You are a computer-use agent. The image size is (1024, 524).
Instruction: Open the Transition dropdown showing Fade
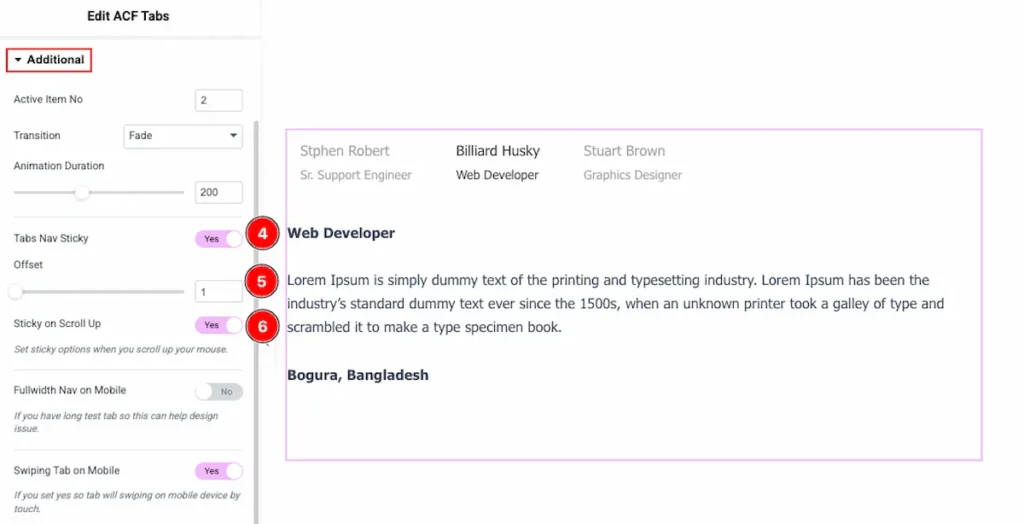[183, 135]
